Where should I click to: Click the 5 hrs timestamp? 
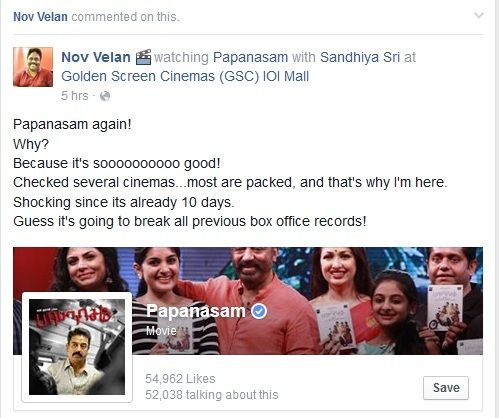click(x=75, y=96)
